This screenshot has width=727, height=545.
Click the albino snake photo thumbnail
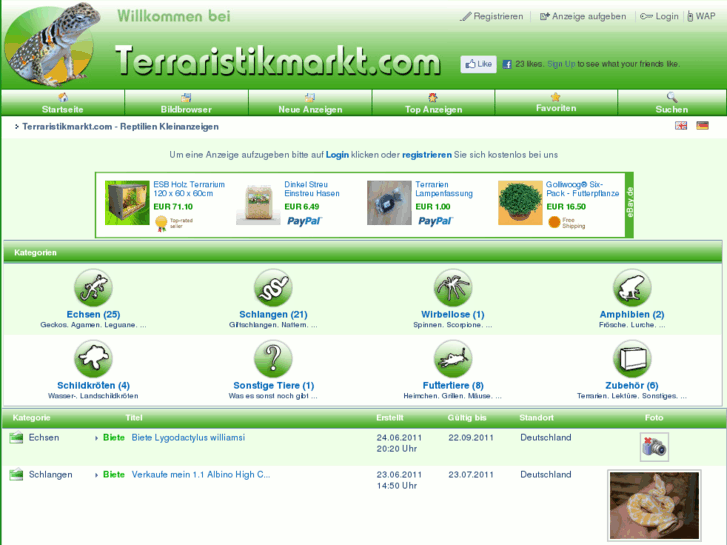pos(654,505)
